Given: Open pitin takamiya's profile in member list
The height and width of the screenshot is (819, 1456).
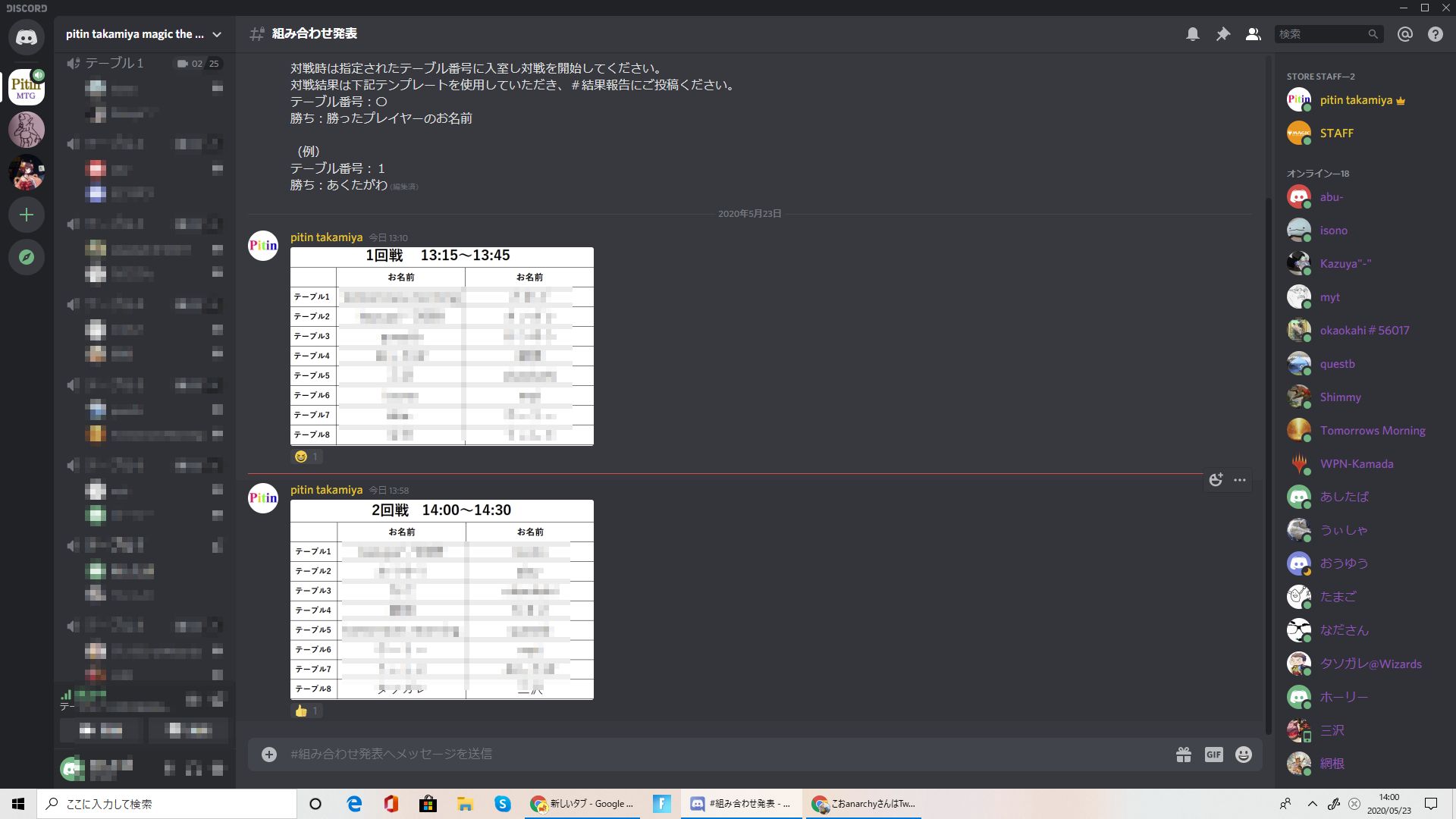Looking at the screenshot, I should coord(1357,99).
